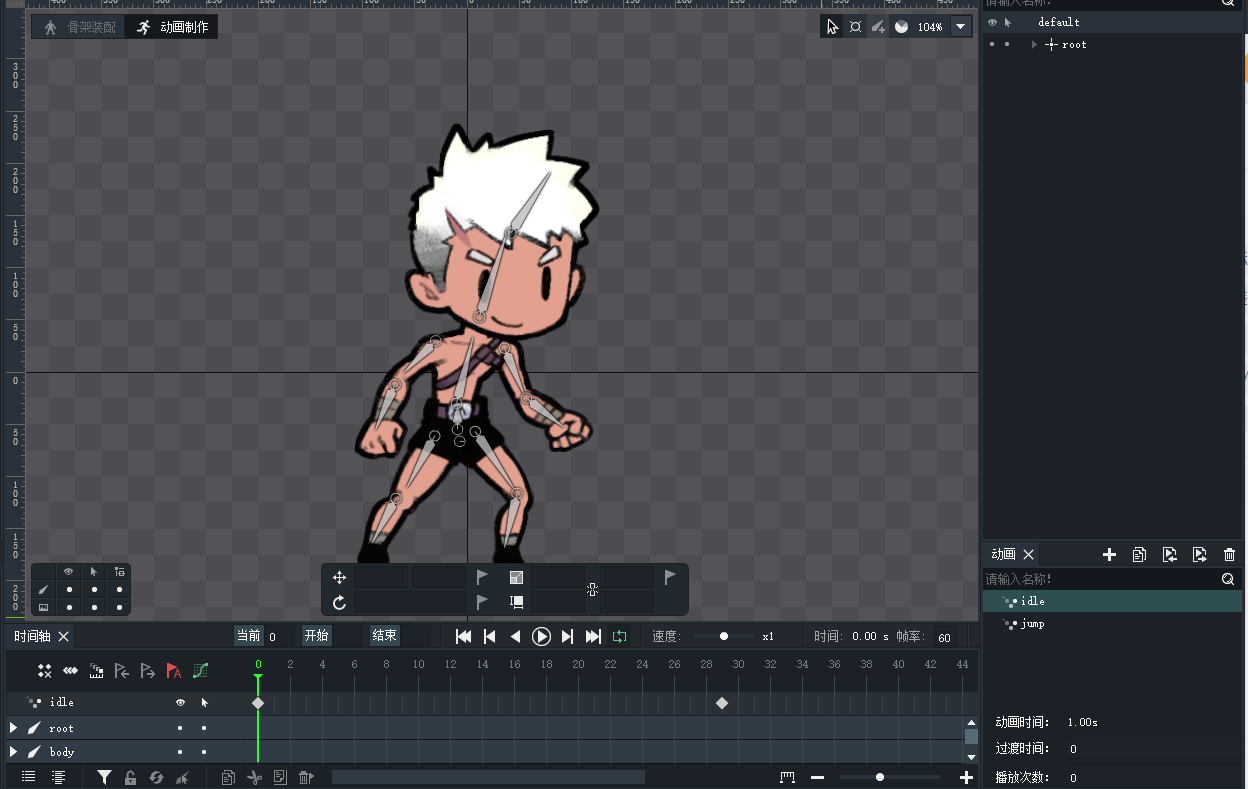
Task: Toggle image visibility dot in display panel
Action: coord(69,607)
